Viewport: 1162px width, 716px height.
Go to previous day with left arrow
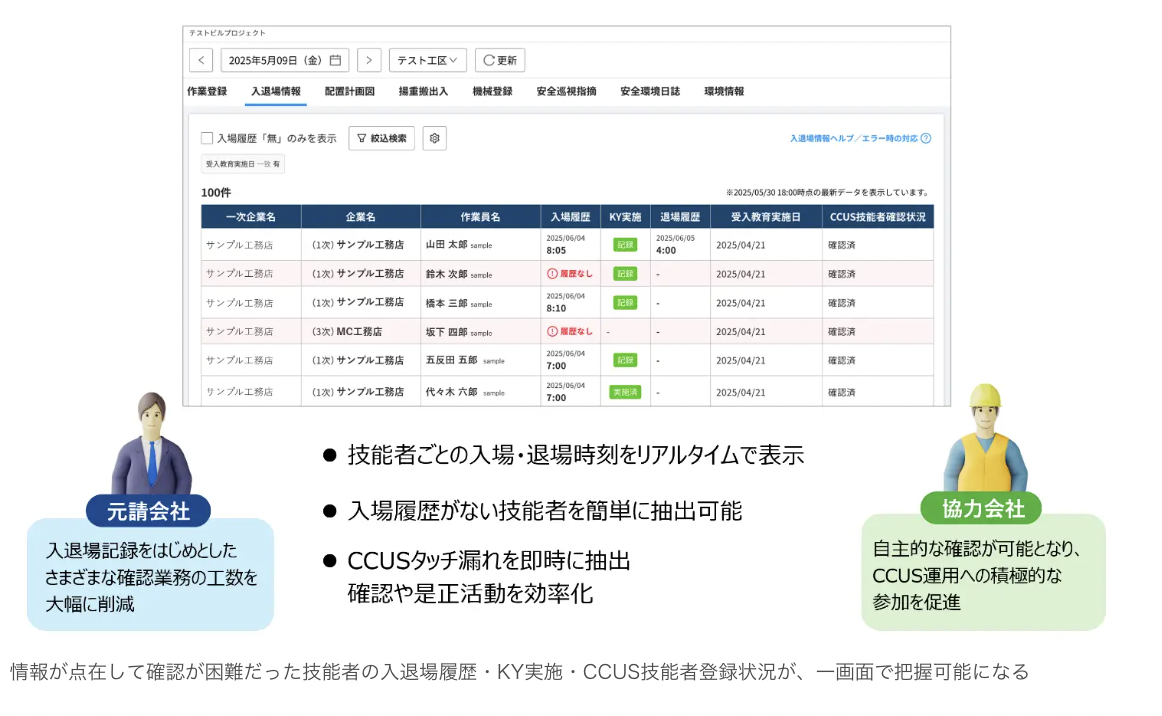click(201, 60)
